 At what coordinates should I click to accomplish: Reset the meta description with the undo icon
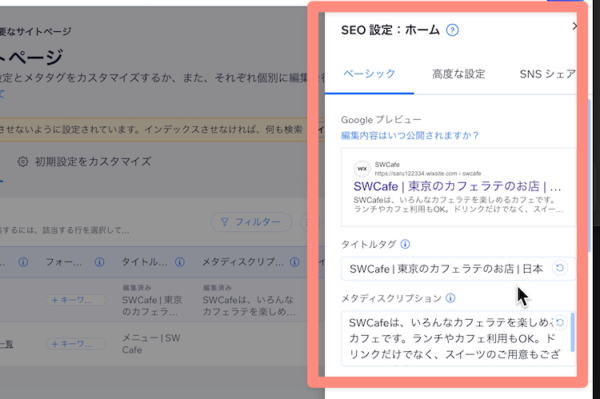coord(559,322)
